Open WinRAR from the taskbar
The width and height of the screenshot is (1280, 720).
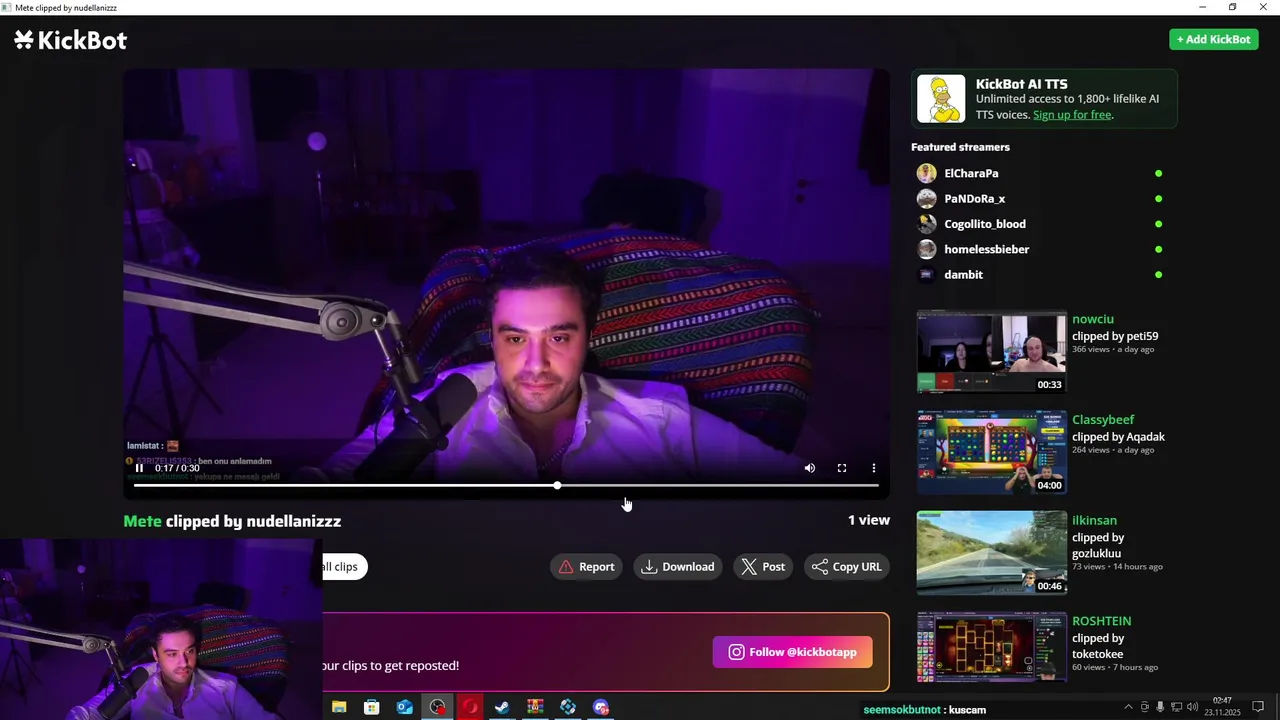pyautogui.click(x=535, y=707)
